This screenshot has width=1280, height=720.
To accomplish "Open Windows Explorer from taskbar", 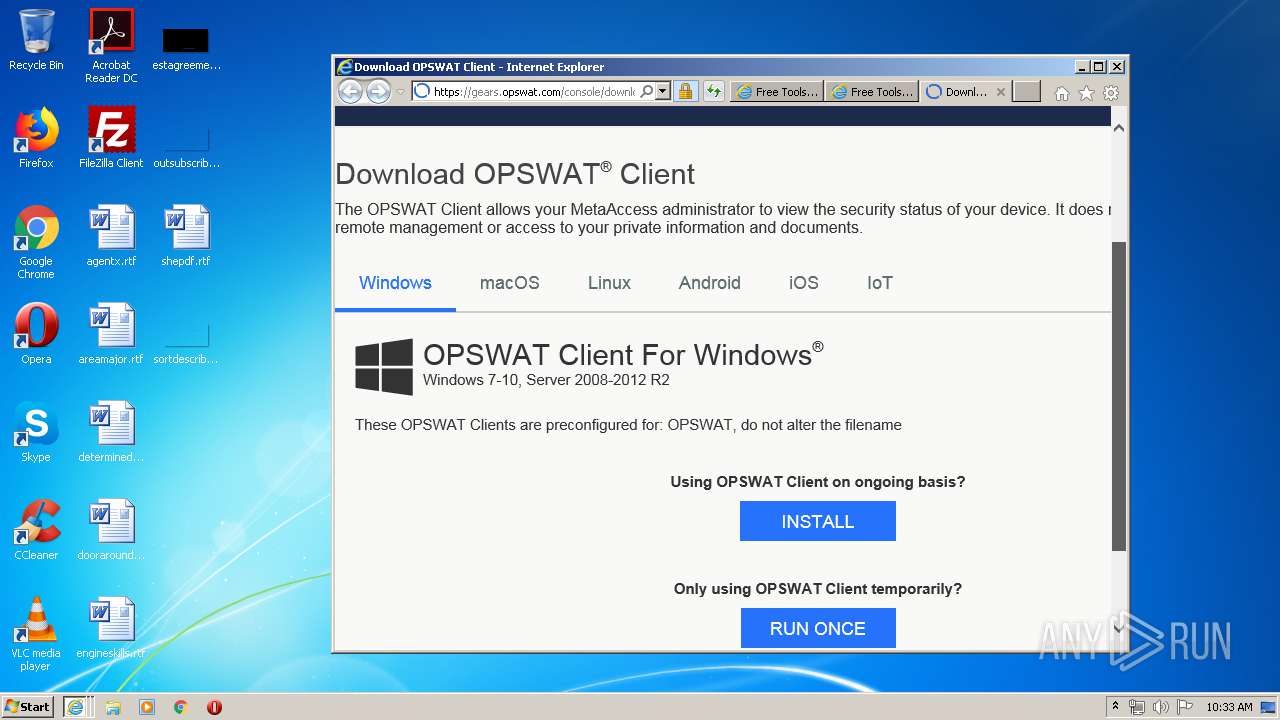I will 113,707.
